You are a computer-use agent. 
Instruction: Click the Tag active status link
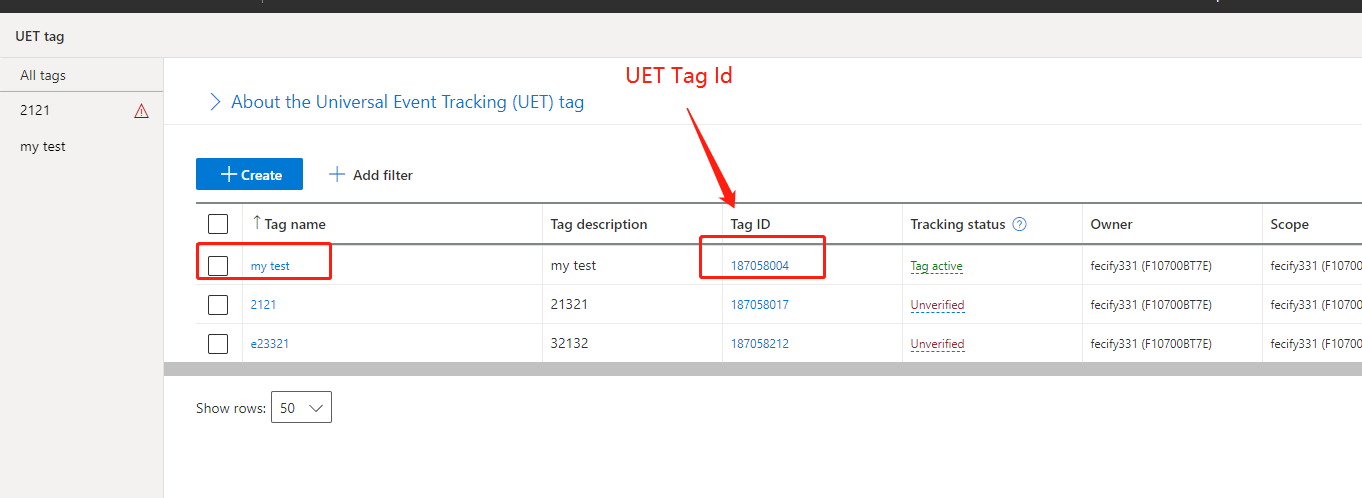coord(936,266)
